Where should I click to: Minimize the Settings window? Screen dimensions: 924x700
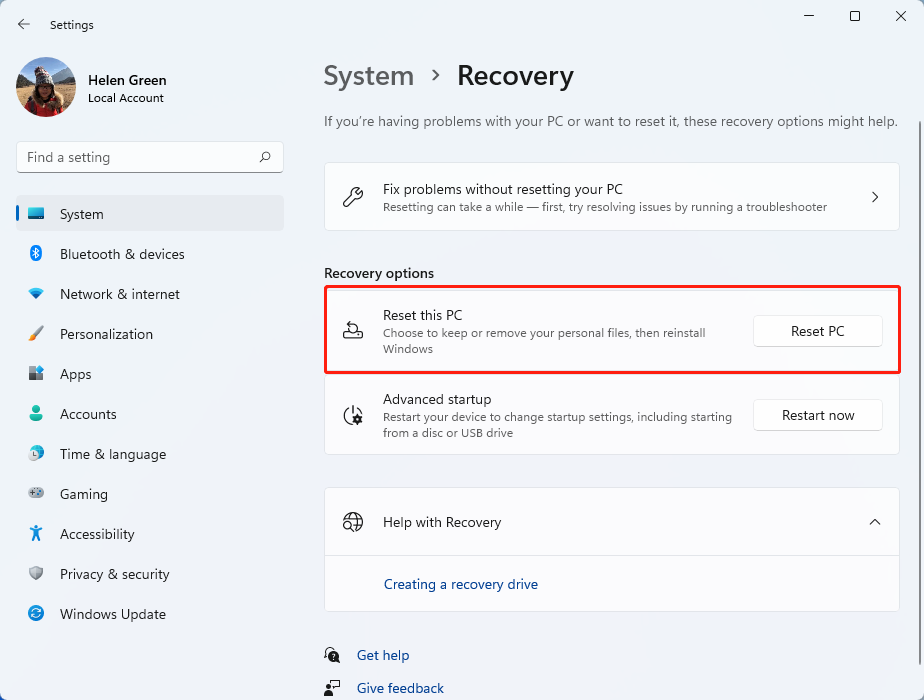click(x=809, y=16)
